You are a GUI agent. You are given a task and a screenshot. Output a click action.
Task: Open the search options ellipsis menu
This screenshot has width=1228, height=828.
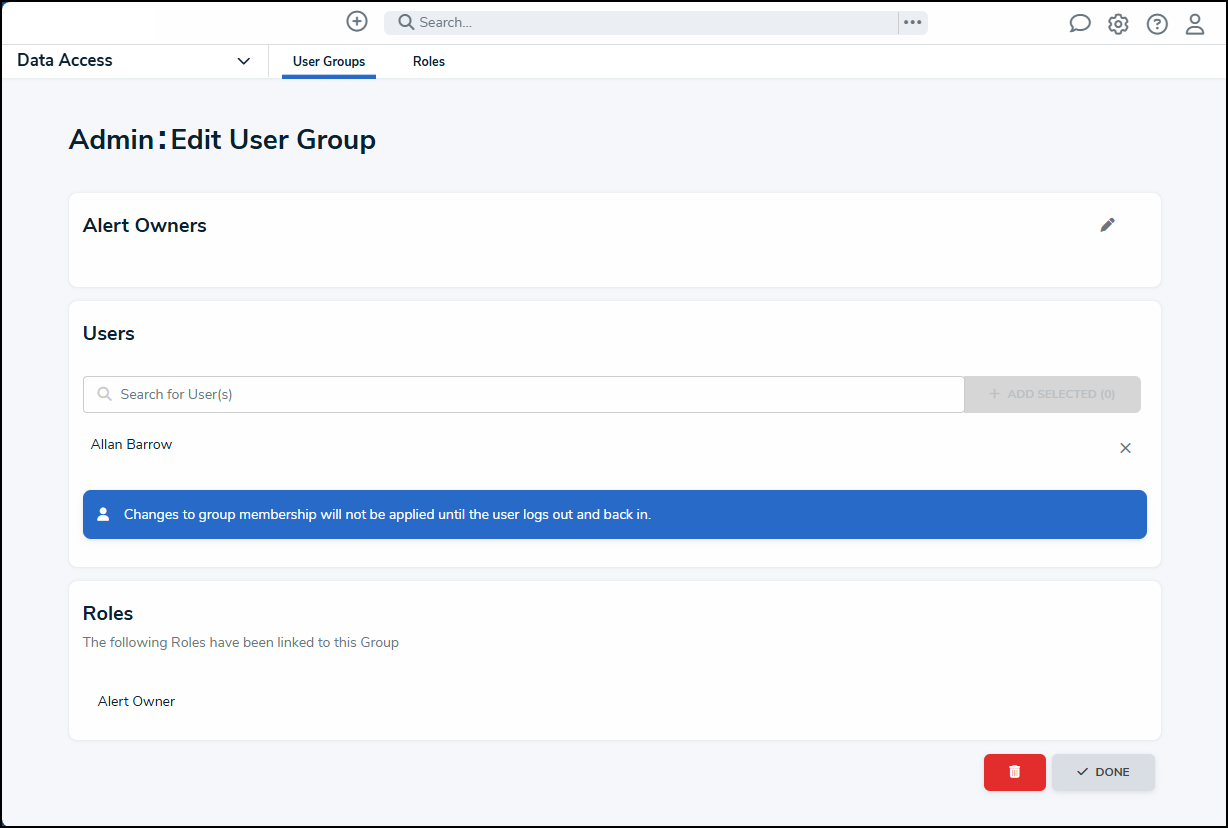[x=912, y=22]
